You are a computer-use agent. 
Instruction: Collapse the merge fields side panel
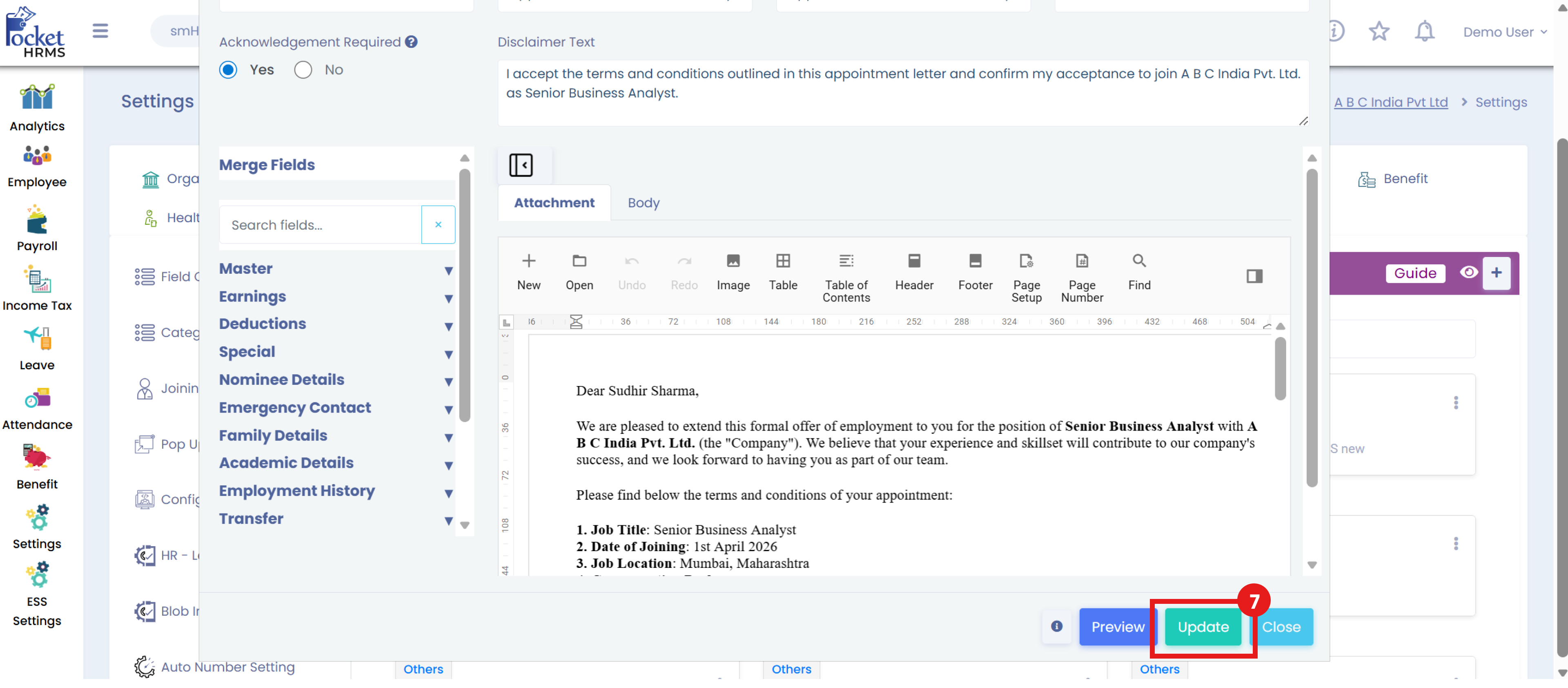(521, 165)
